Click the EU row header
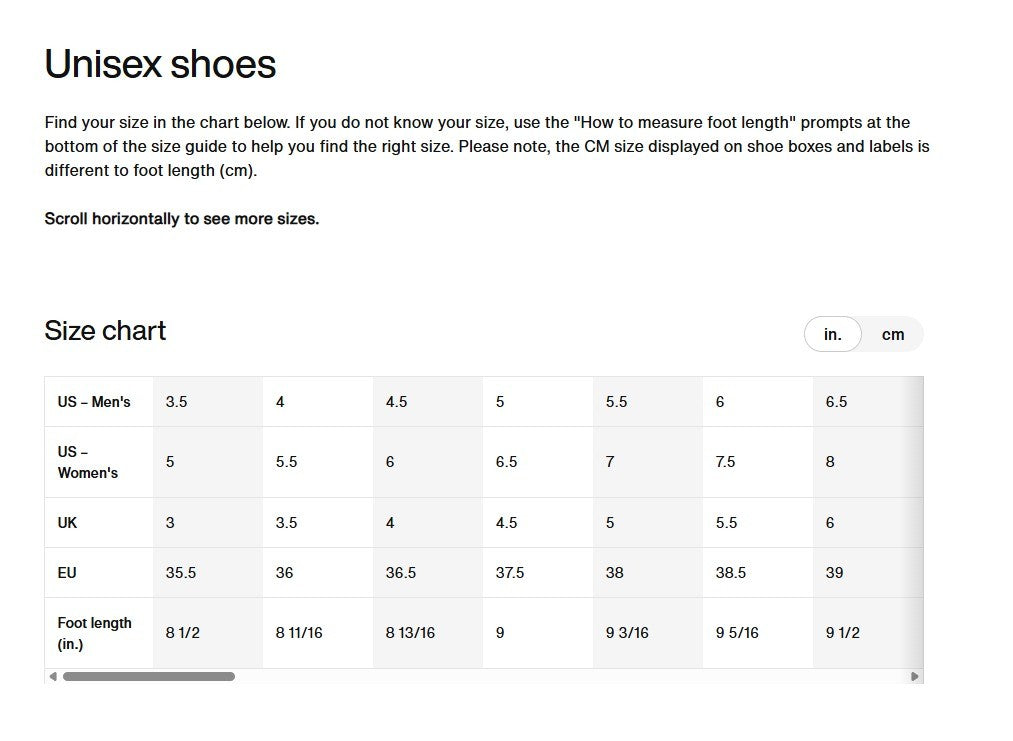The height and width of the screenshot is (741, 1013). click(67, 573)
